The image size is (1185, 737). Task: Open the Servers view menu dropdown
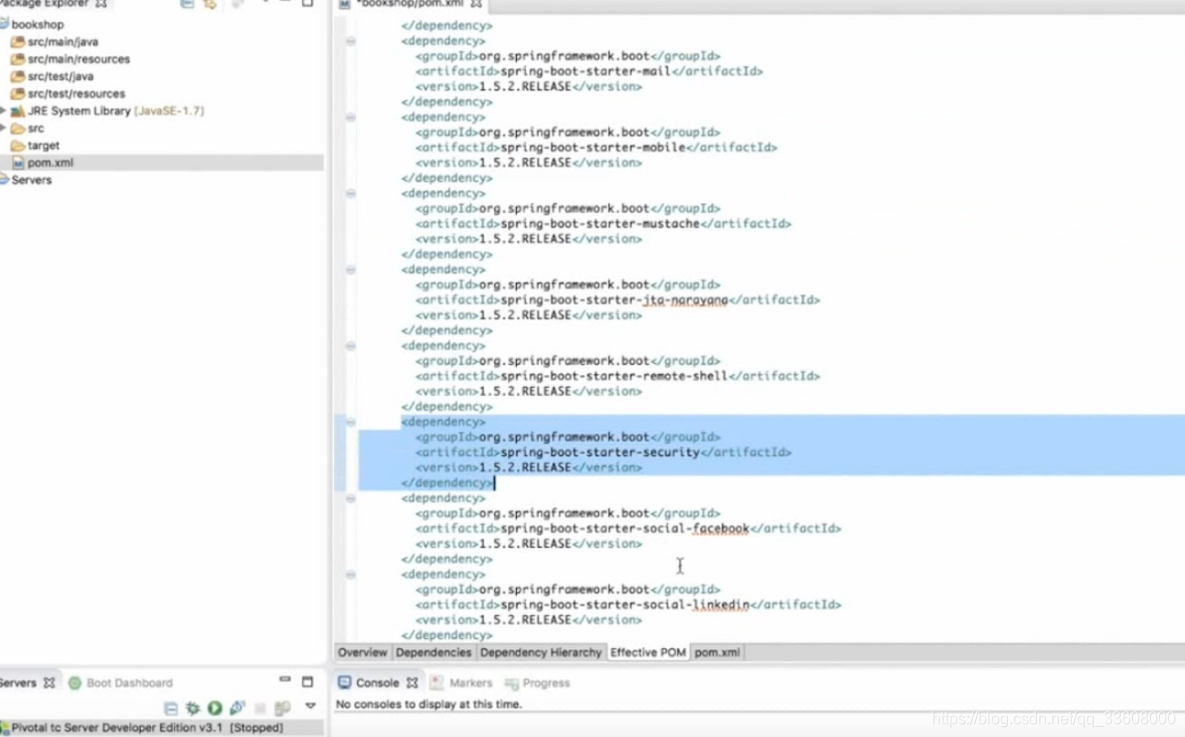tap(310, 706)
